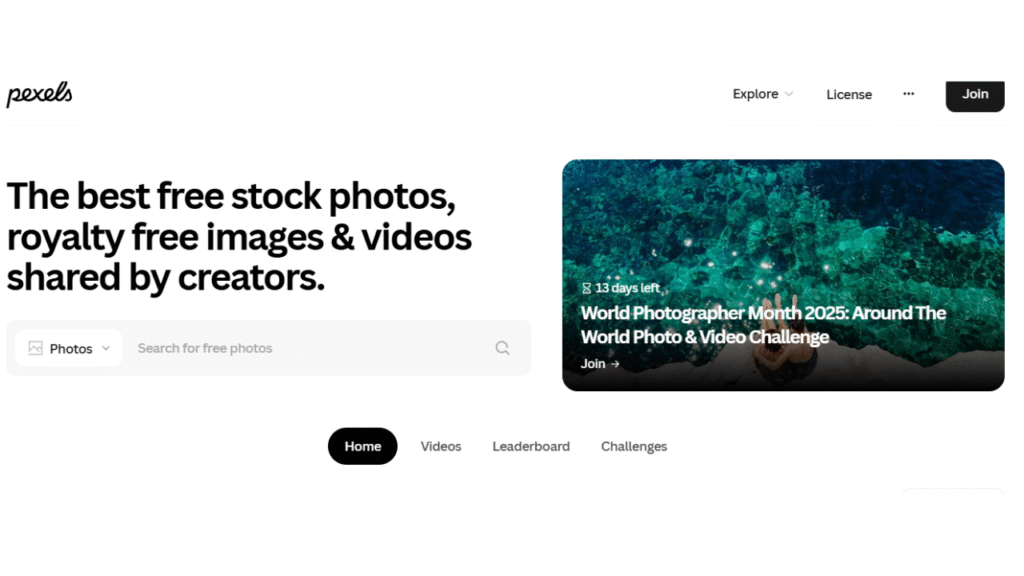The height and width of the screenshot is (576, 1024).
Task: Switch to the Videos tab
Action: (x=441, y=446)
